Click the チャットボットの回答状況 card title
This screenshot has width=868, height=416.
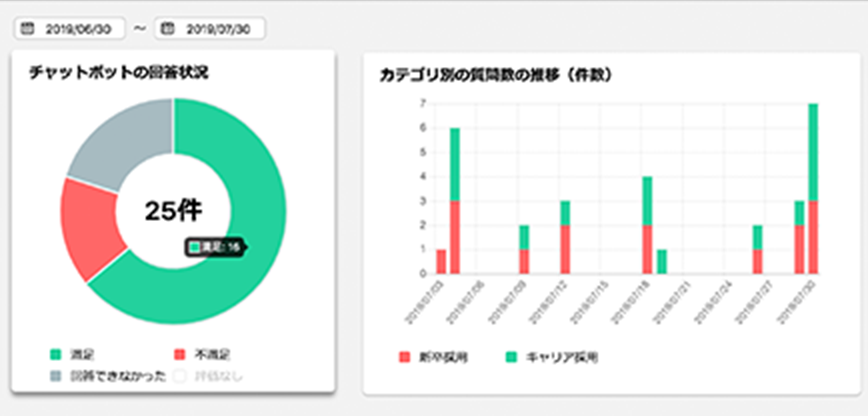[118, 73]
